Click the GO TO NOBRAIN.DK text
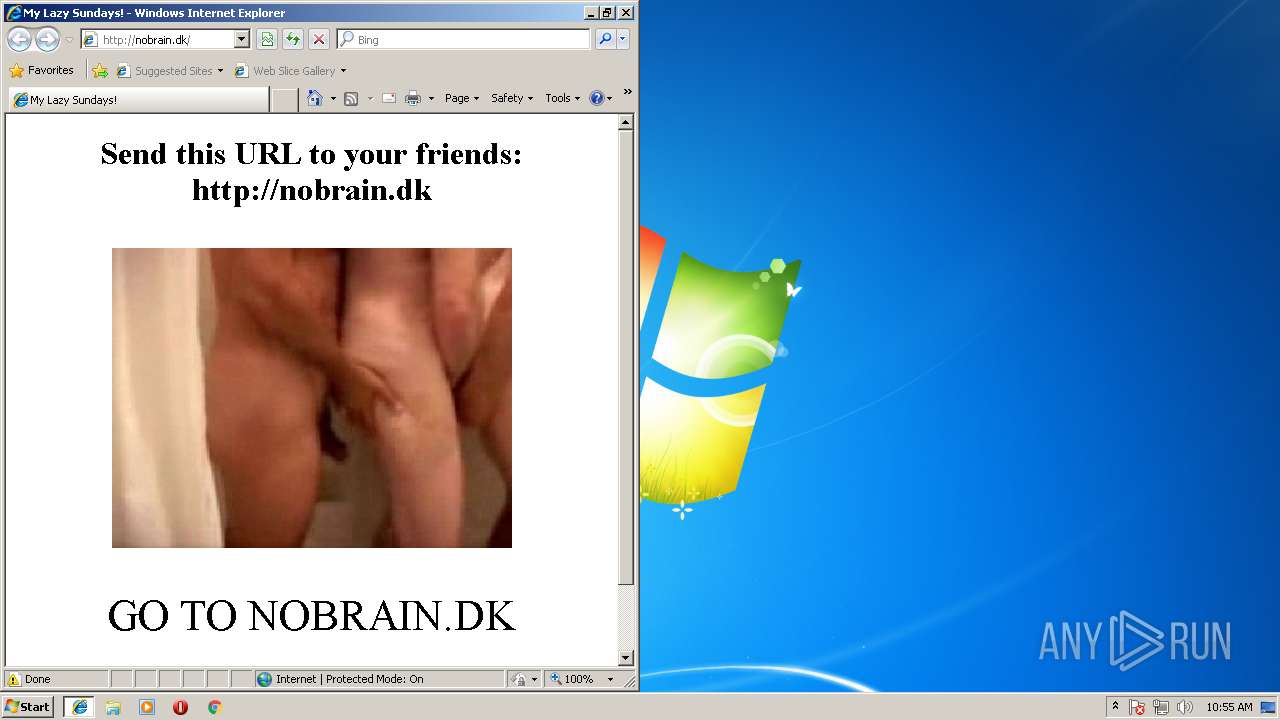Viewport: 1280px width, 720px height. pos(311,616)
